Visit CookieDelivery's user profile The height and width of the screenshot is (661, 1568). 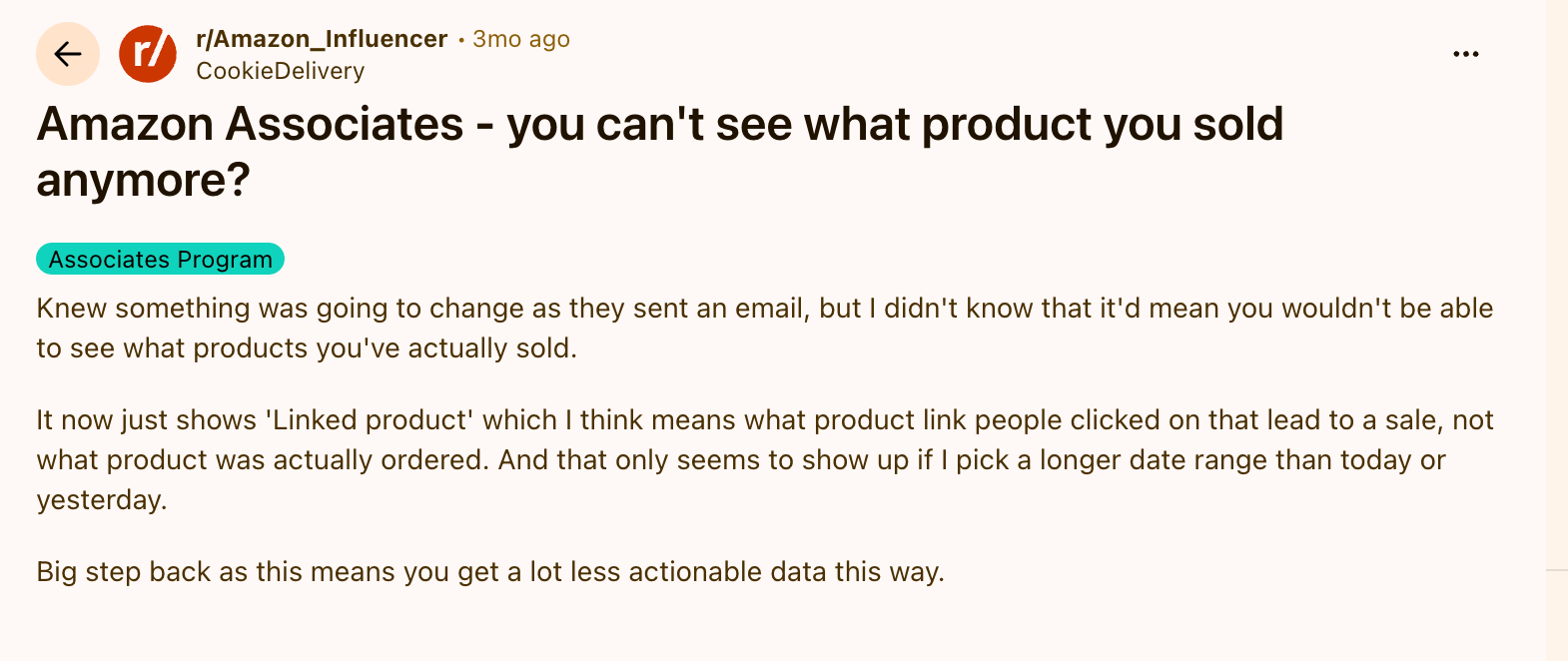coord(281,71)
